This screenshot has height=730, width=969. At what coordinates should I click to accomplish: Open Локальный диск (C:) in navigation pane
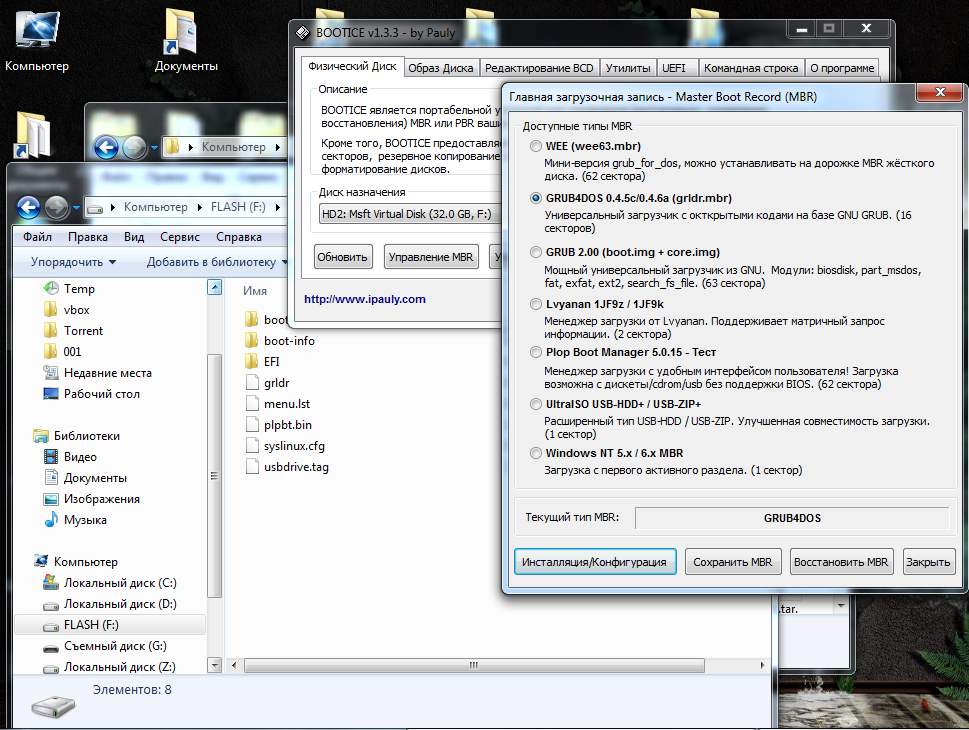click(120, 583)
